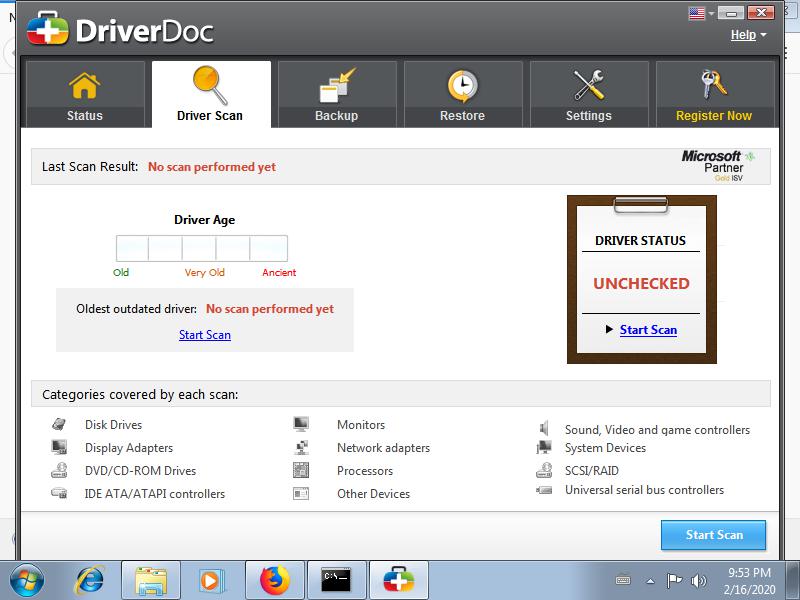Click the volume speaker tray icon
The image size is (800, 600).
[698, 580]
